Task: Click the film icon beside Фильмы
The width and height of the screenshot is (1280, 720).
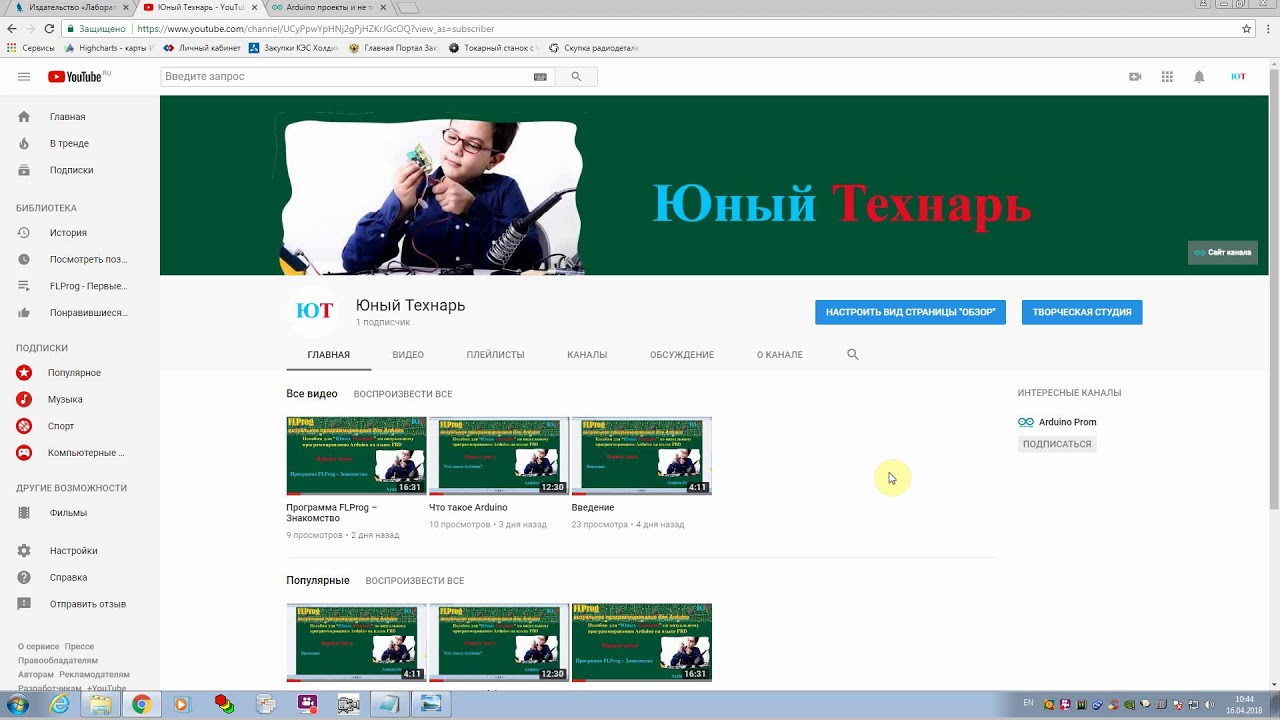Action: click(x=24, y=513)
